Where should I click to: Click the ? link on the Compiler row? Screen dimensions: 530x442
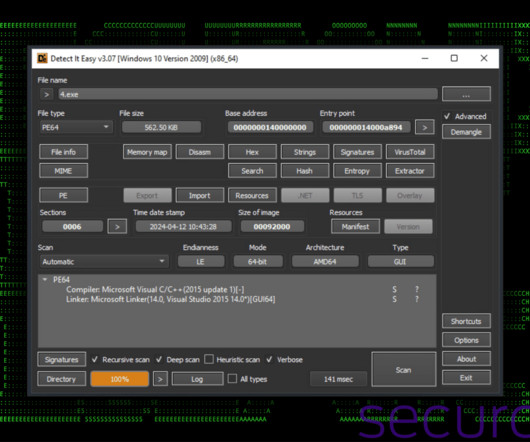pos(417,290)
